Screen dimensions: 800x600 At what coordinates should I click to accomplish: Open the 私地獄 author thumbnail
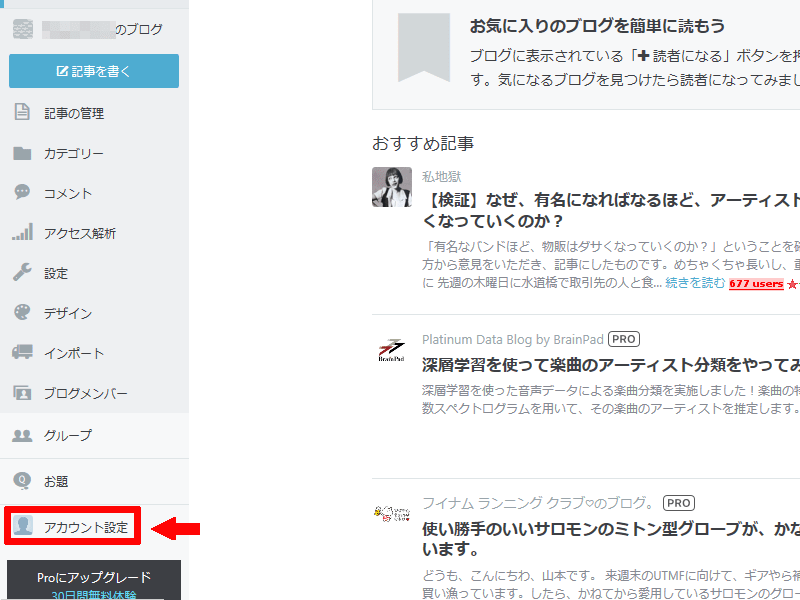[x=392, y=187]
